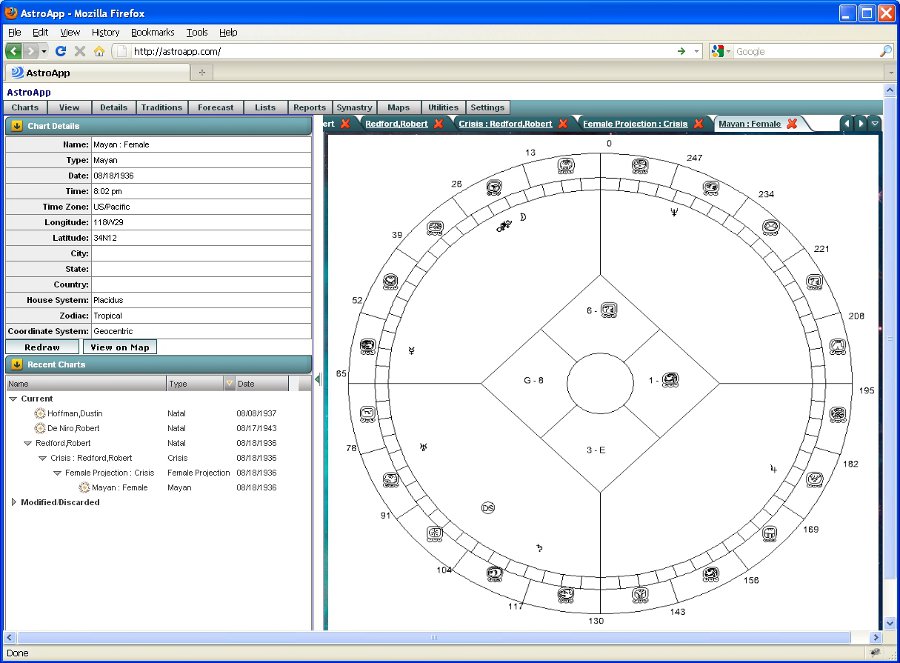Collapse the Current tree group
The image size is (900, 663).
click(x=13, y=399)
